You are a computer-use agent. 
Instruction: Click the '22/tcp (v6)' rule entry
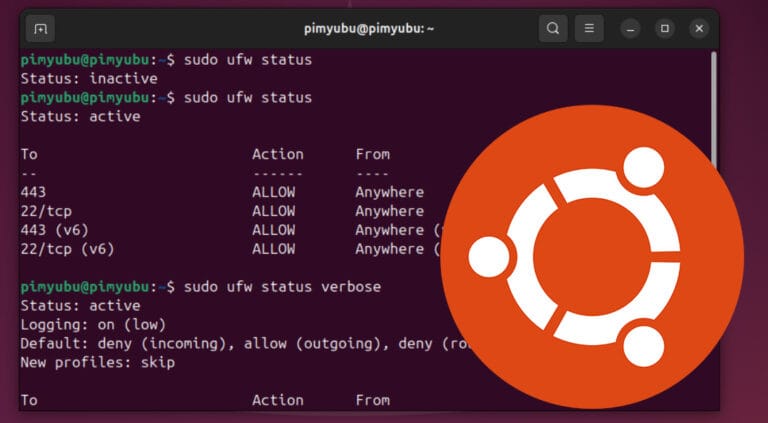62,249
